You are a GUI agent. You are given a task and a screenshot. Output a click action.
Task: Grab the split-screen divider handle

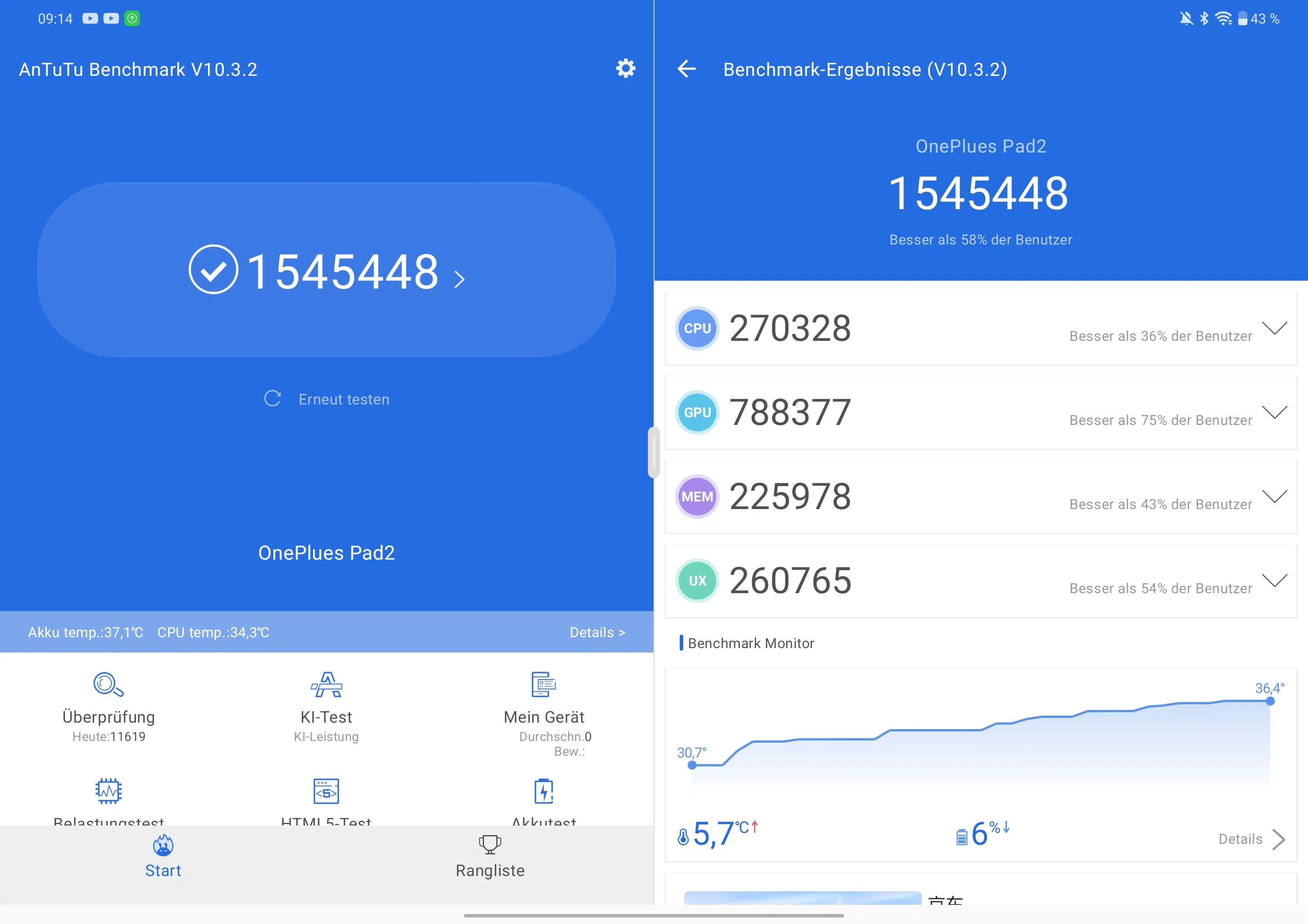[654, 452]
